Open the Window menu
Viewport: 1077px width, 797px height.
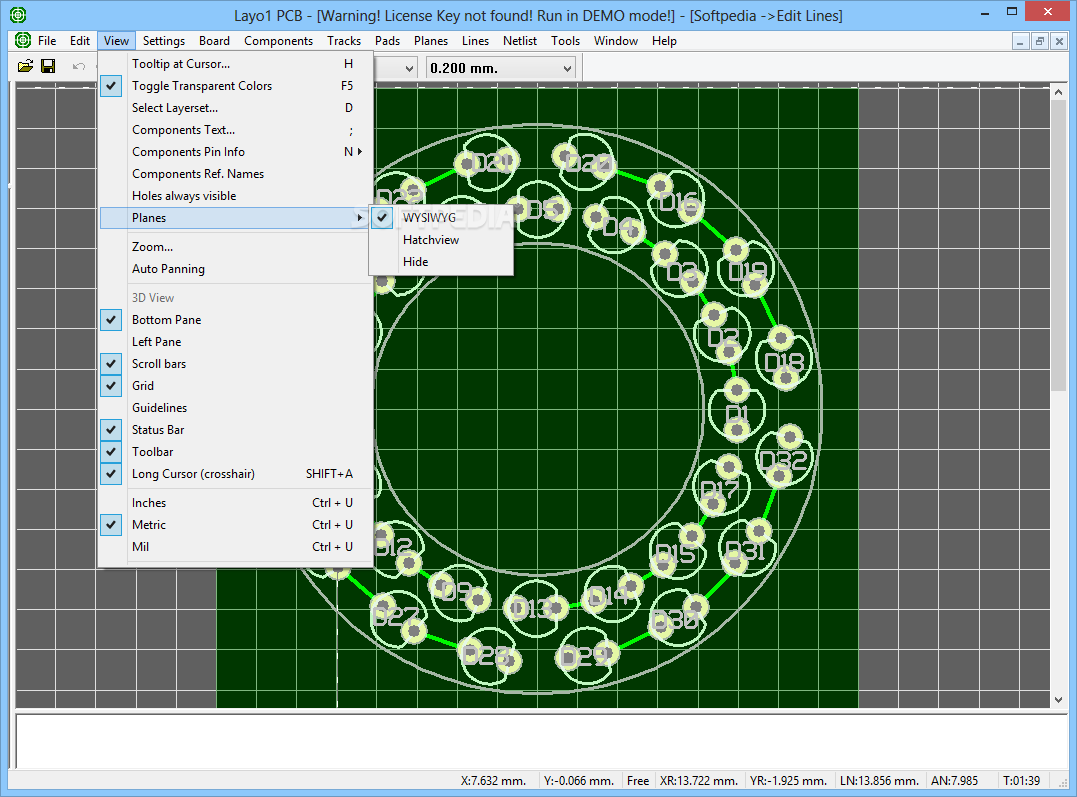615,41
